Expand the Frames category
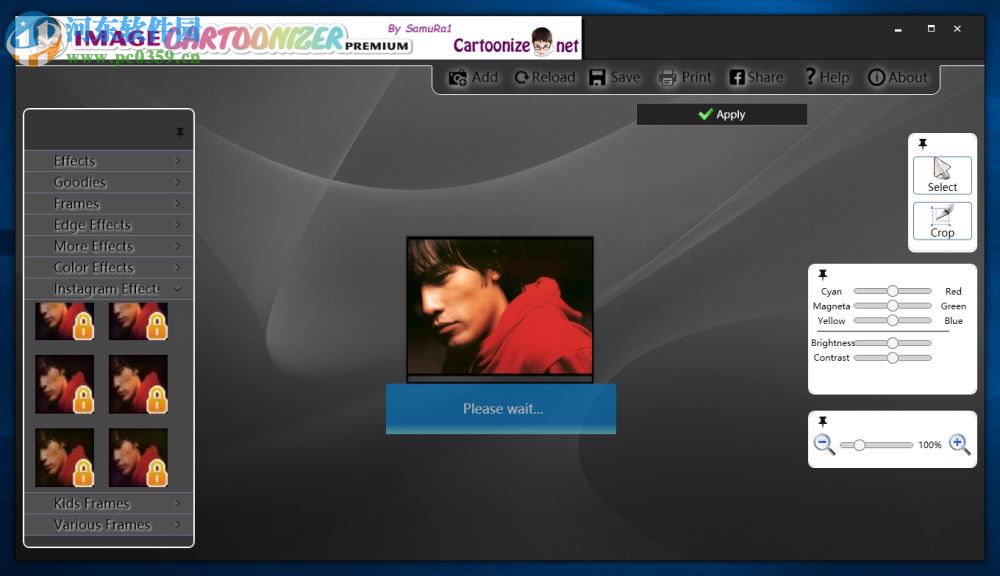This screenshot has height=576, width=1000. [109, 203]
